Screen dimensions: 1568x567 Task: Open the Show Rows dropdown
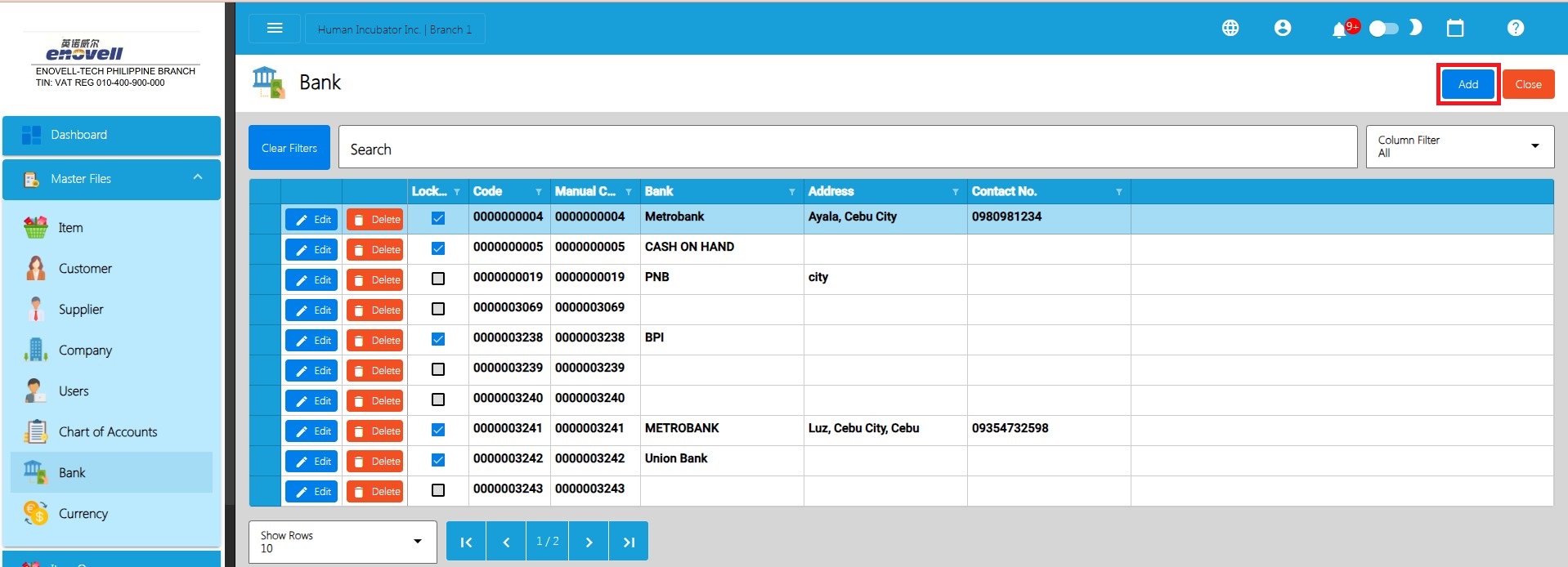[342, 542]
